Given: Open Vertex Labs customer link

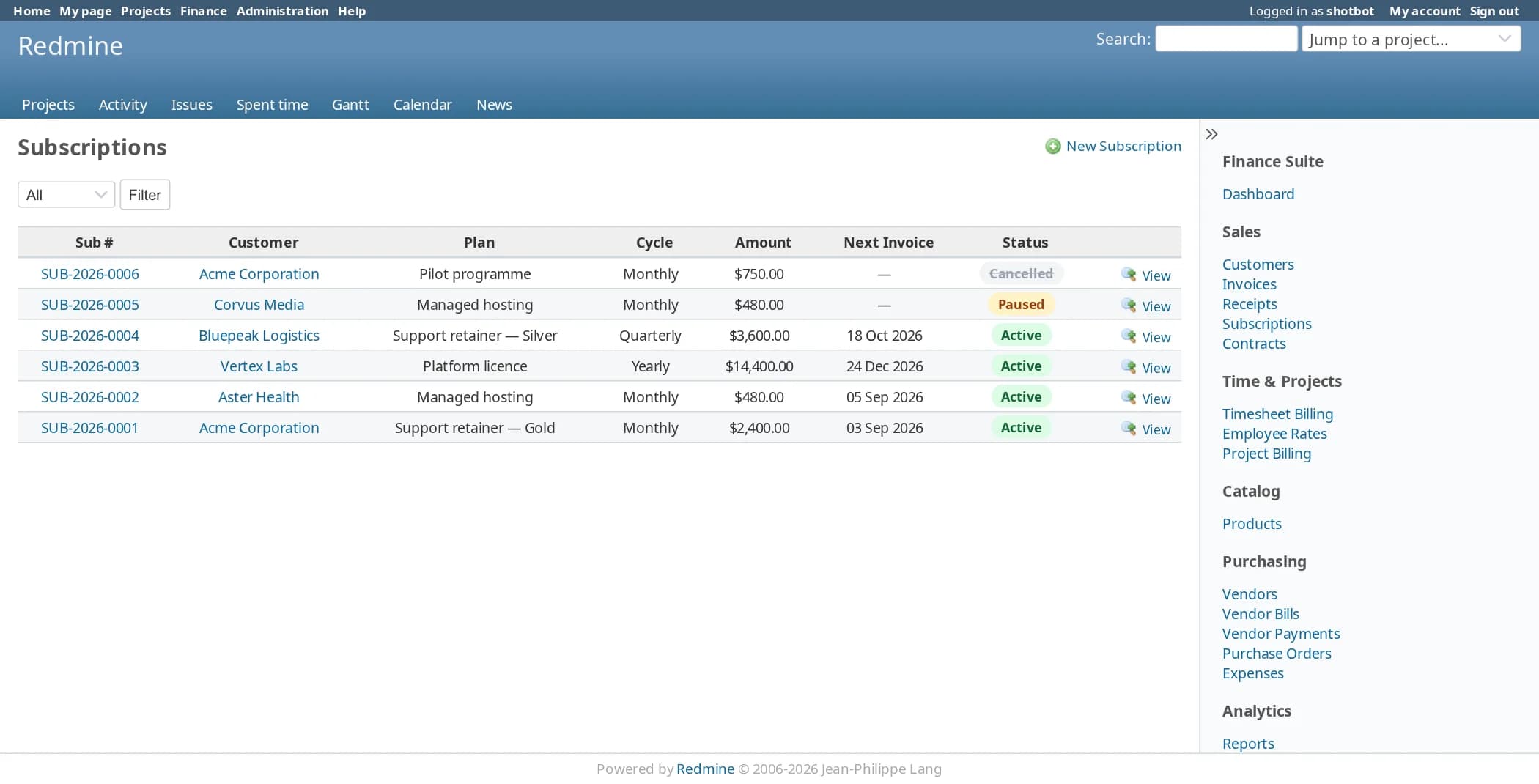Looking at the screenshot, I should [259, 366].
